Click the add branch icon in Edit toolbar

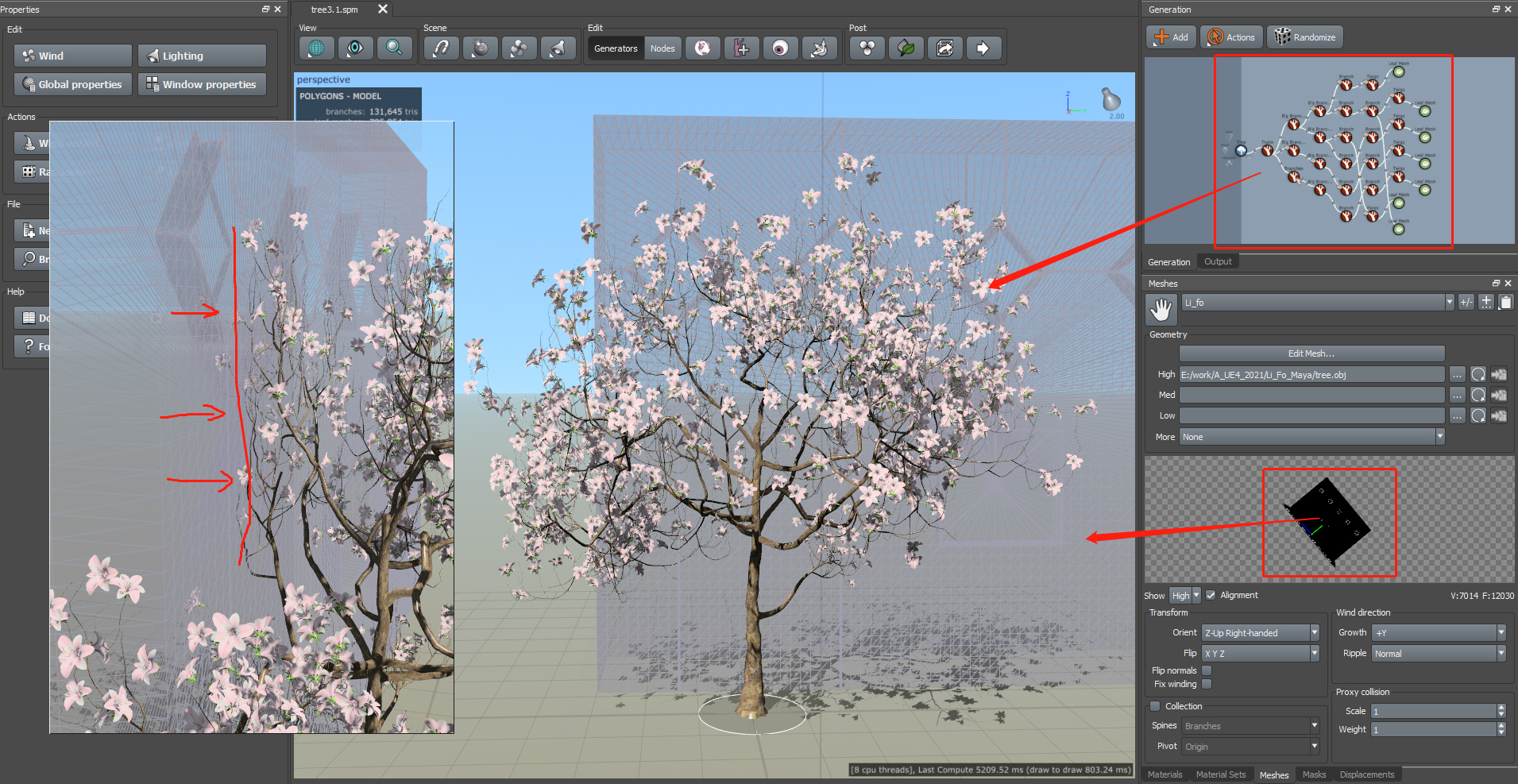click(741, 48)
